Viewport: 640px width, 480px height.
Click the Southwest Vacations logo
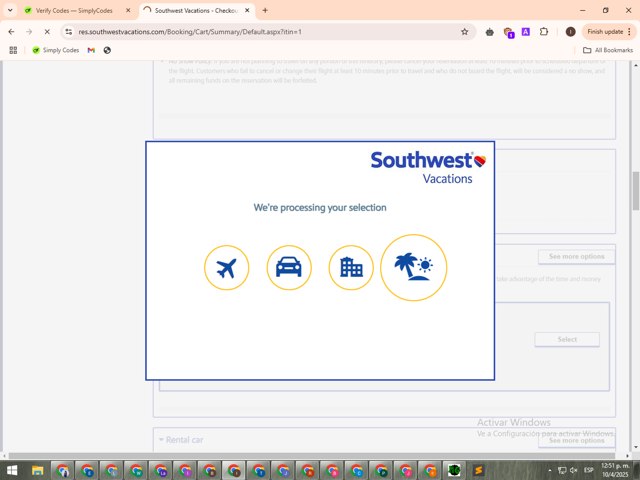(428, 168)
